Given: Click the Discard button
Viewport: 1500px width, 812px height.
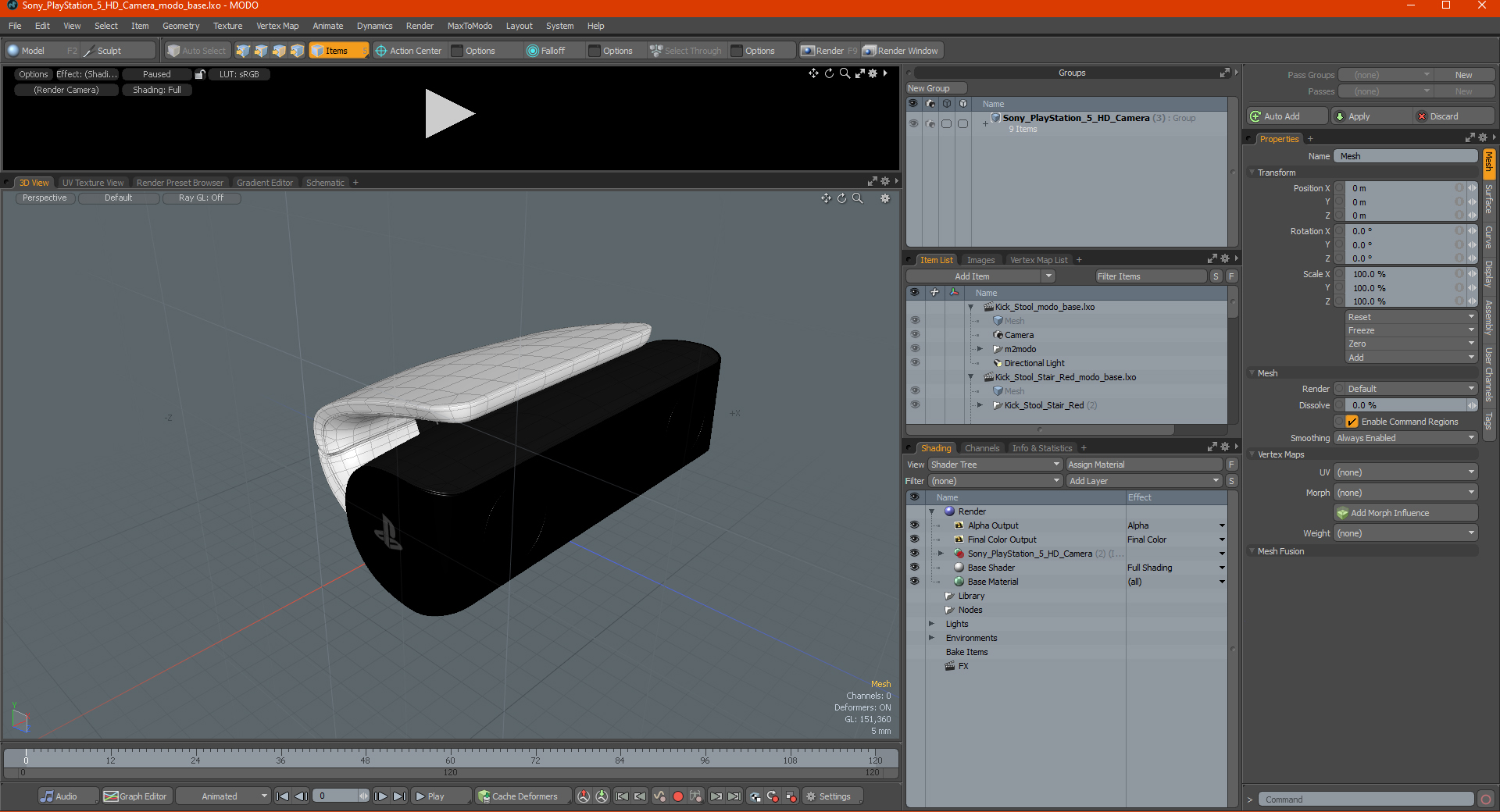Looking at the screenshot, I should tap(1454, 116).
